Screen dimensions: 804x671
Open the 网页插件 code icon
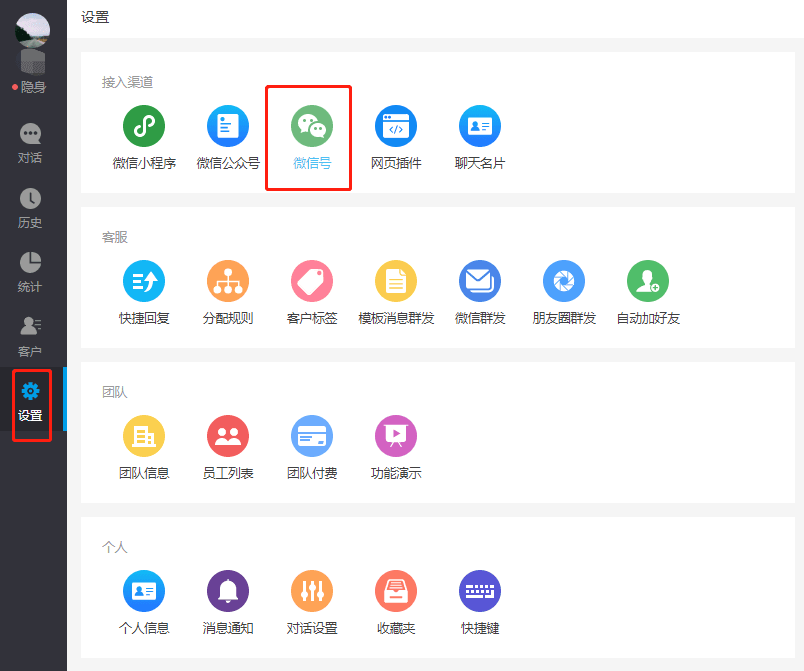396,126
